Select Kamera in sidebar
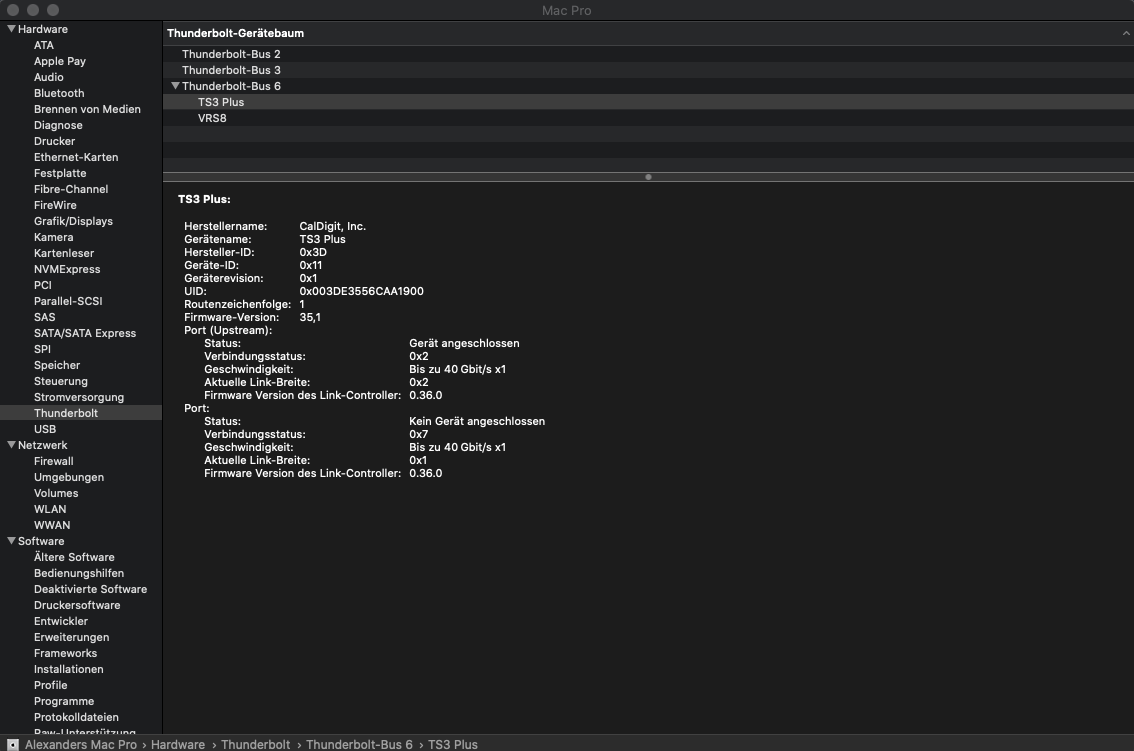 [54, 237]
